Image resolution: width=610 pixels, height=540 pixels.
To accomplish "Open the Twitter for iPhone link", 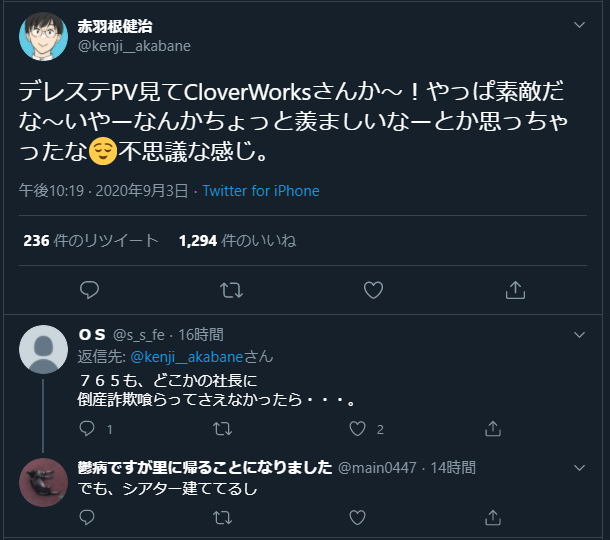I will (261, 191).
